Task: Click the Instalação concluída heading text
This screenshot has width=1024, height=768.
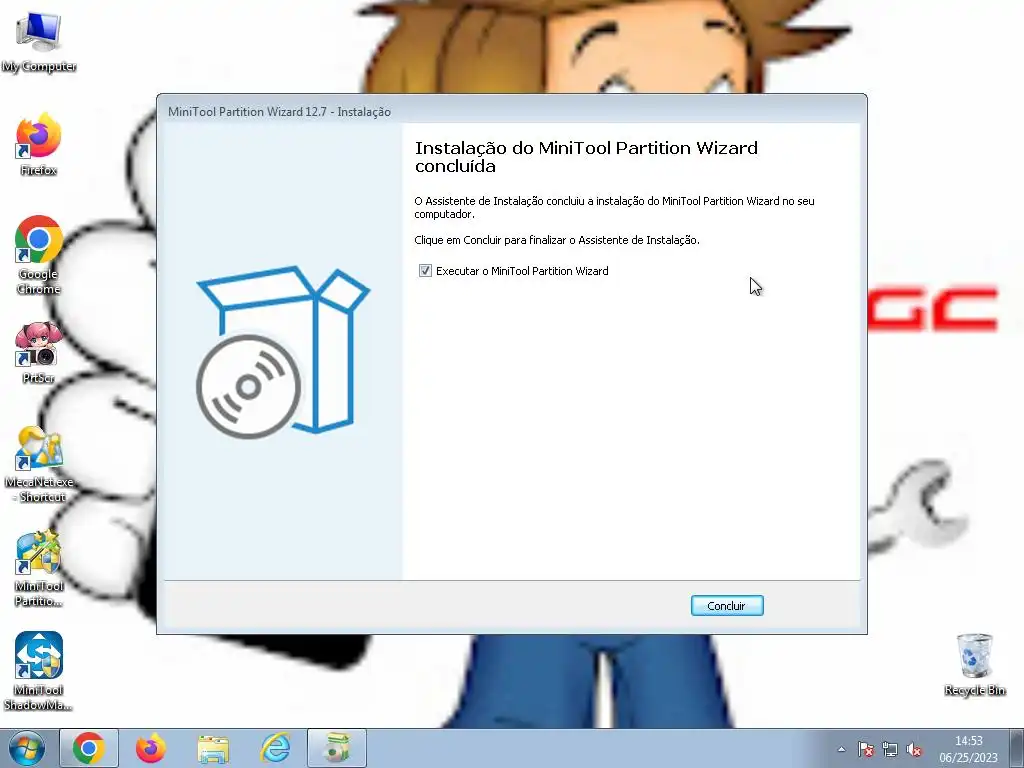Action: tap(586, 157)
